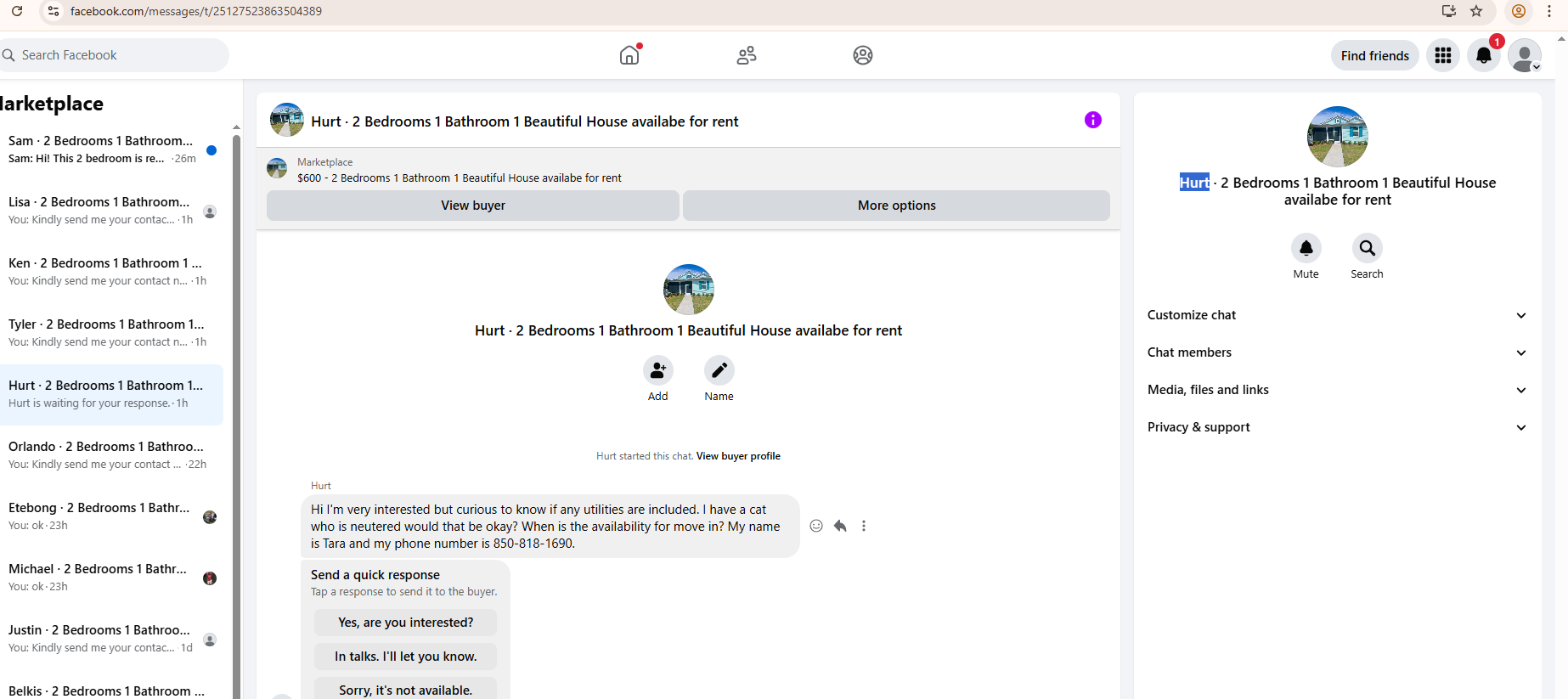Click the Find friends button

coord(1374,55)
